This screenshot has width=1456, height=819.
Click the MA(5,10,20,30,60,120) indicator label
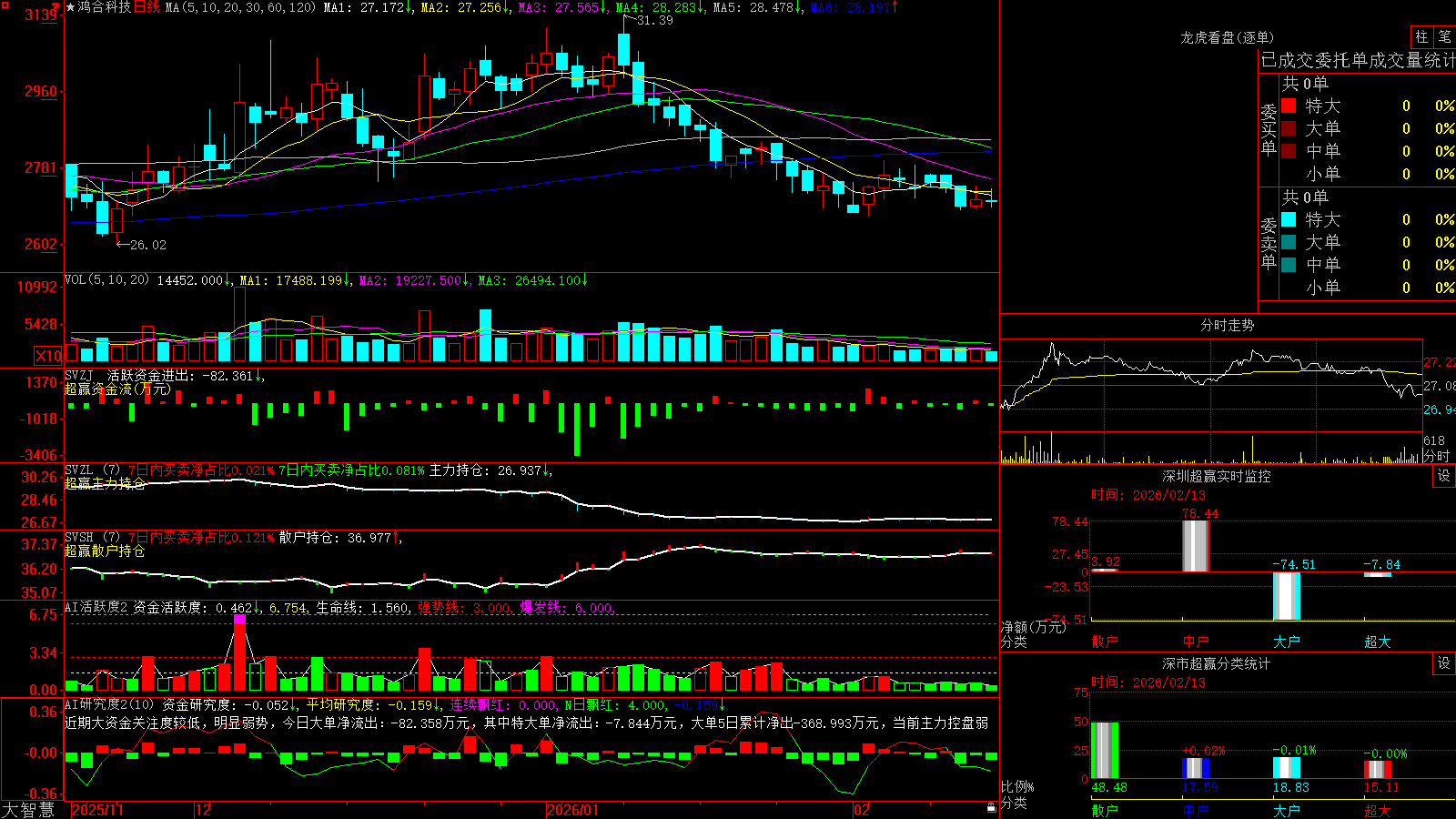(x=240, y=7)
